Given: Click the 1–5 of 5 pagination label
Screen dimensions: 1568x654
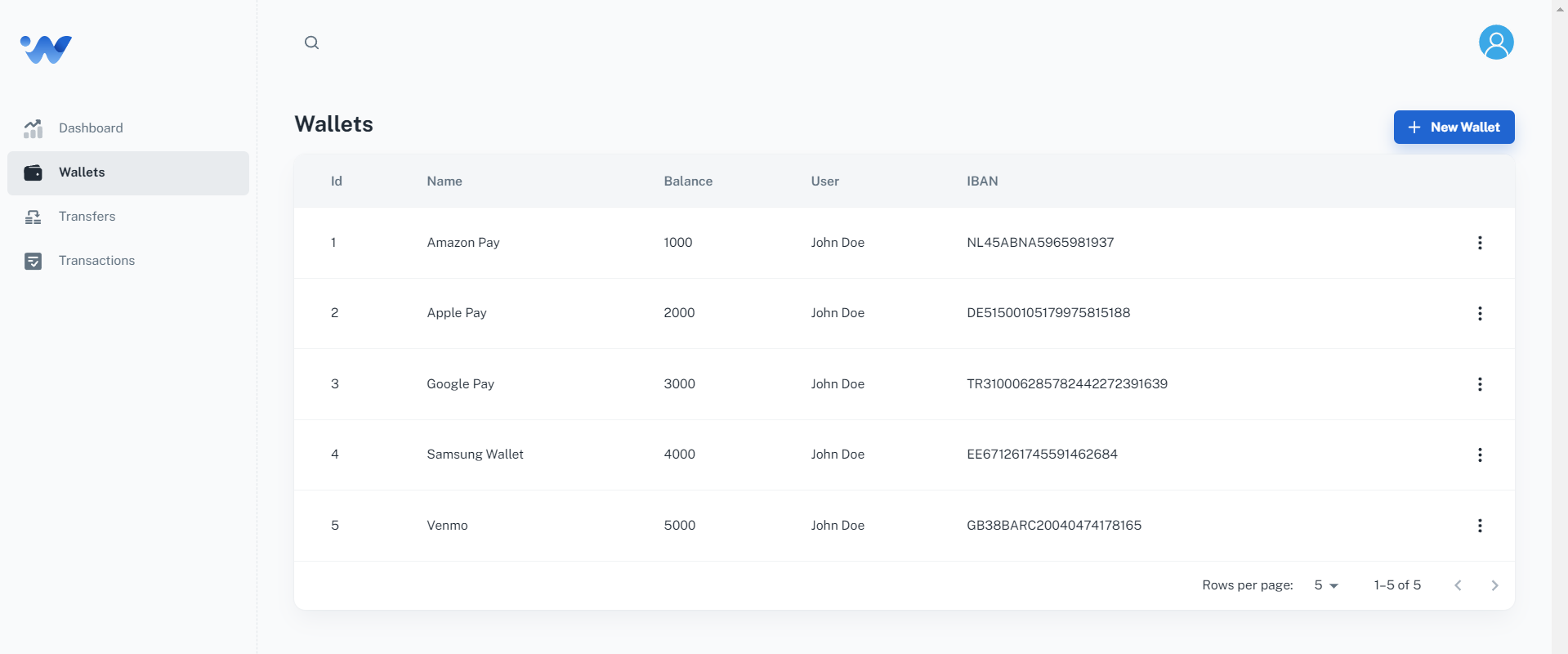Looking at the screenshot, I should (x=1397, y=585).
